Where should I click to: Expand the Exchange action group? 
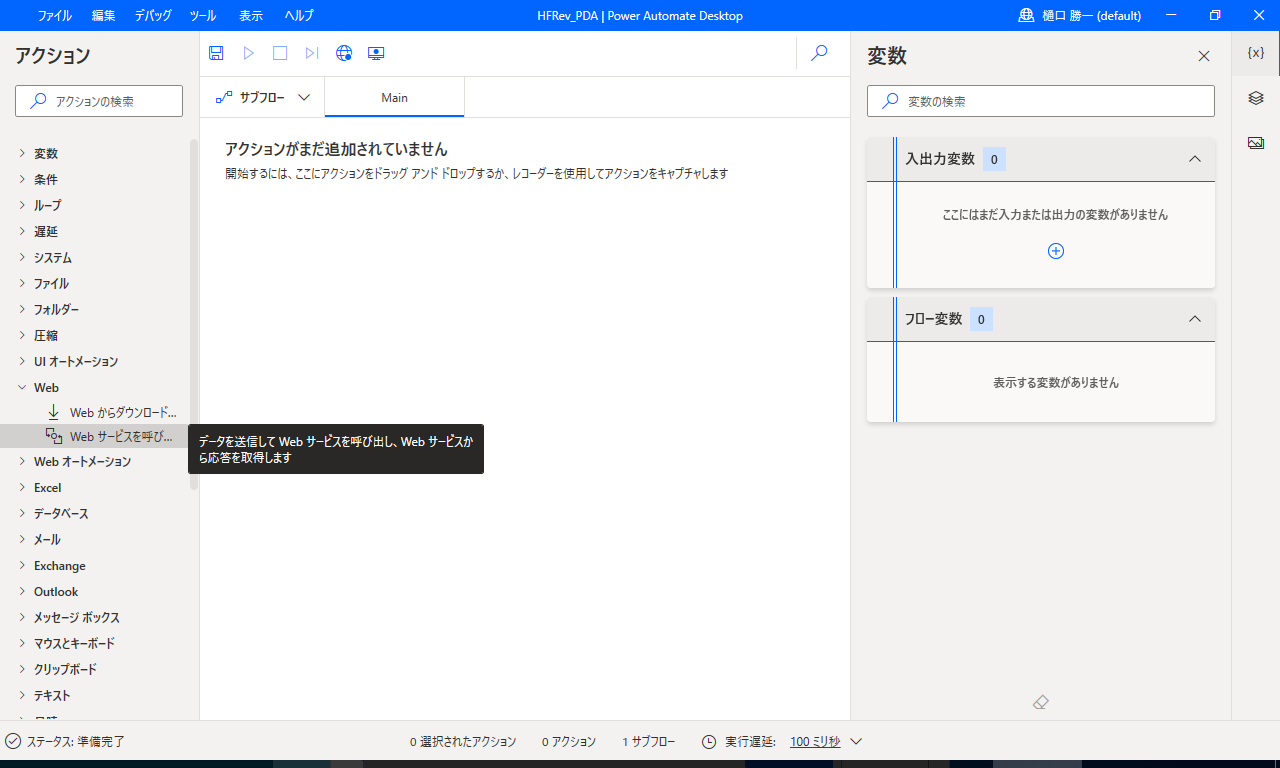coord(23,565)
